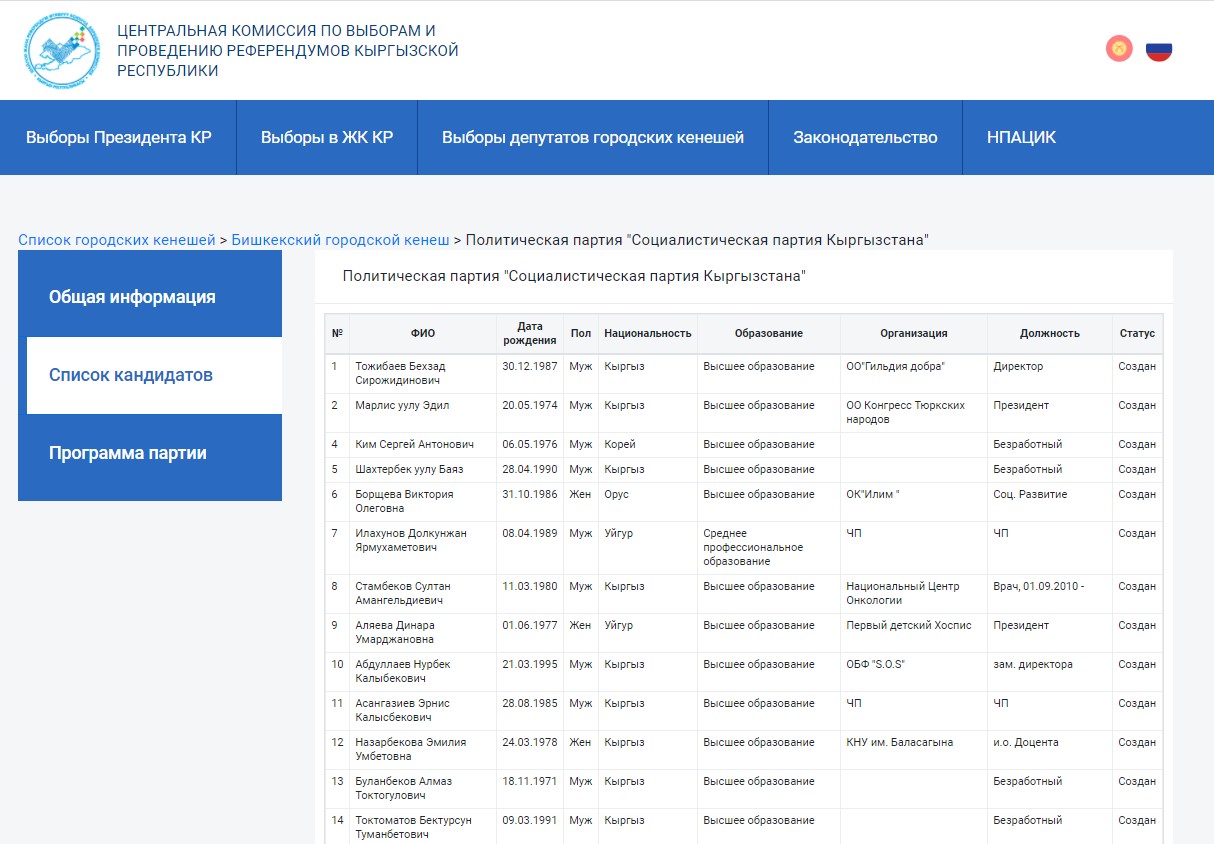Open Выборы депутатов городских кенешей menu

(x=592, y=138)
